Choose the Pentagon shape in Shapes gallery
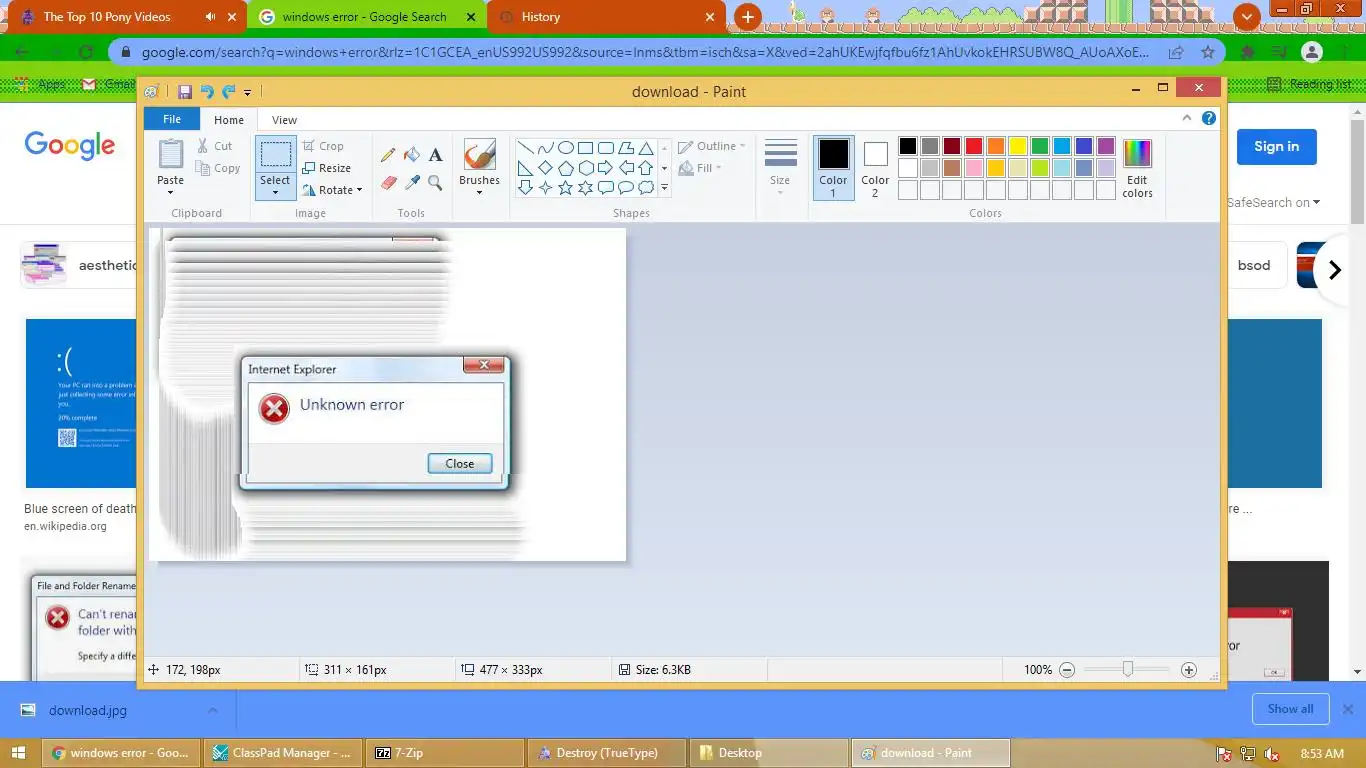The height and width of the screenshot is (768, 1366). tap(565, 168)
